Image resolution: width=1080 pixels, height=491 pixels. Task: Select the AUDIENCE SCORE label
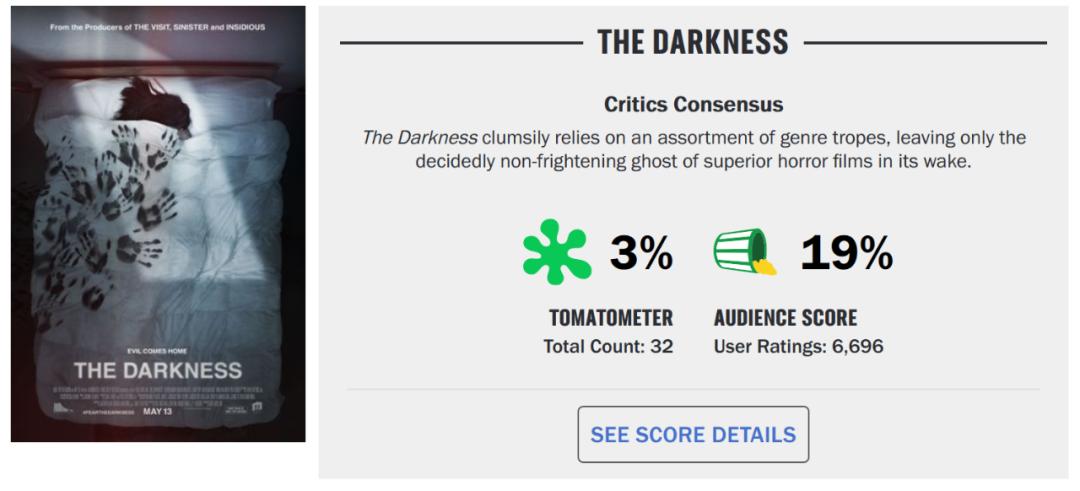785,318
